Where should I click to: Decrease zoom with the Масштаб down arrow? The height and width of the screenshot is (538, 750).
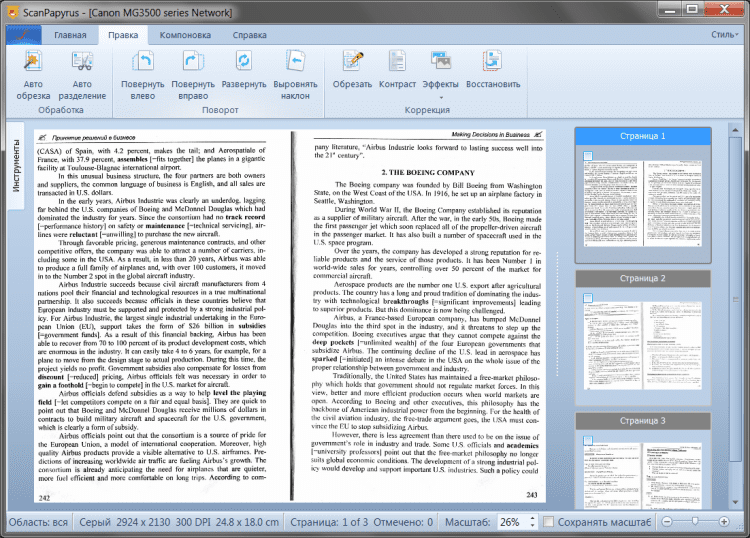(x=532, y=525)
